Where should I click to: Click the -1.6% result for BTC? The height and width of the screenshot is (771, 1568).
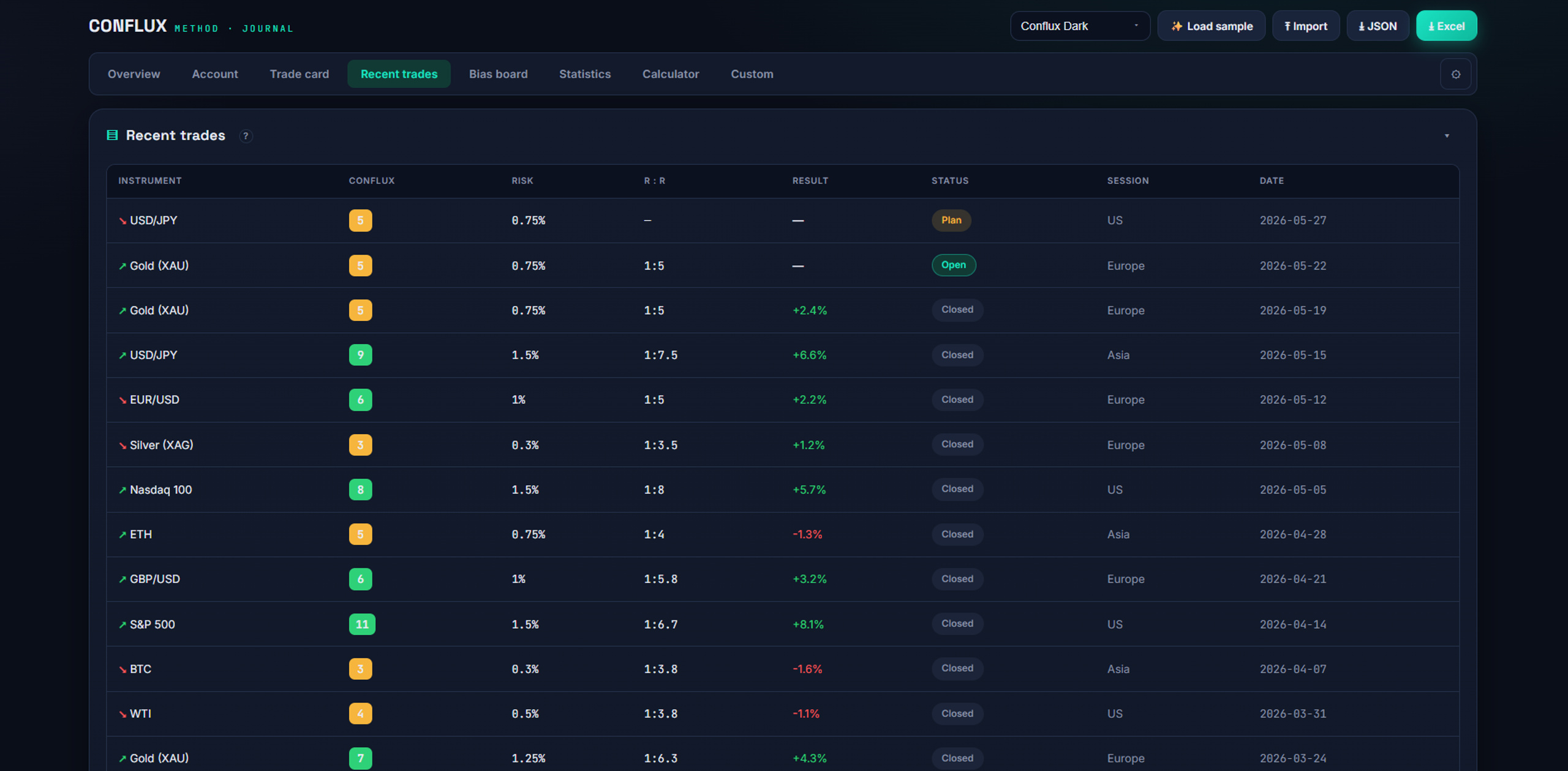click(807, 669)
